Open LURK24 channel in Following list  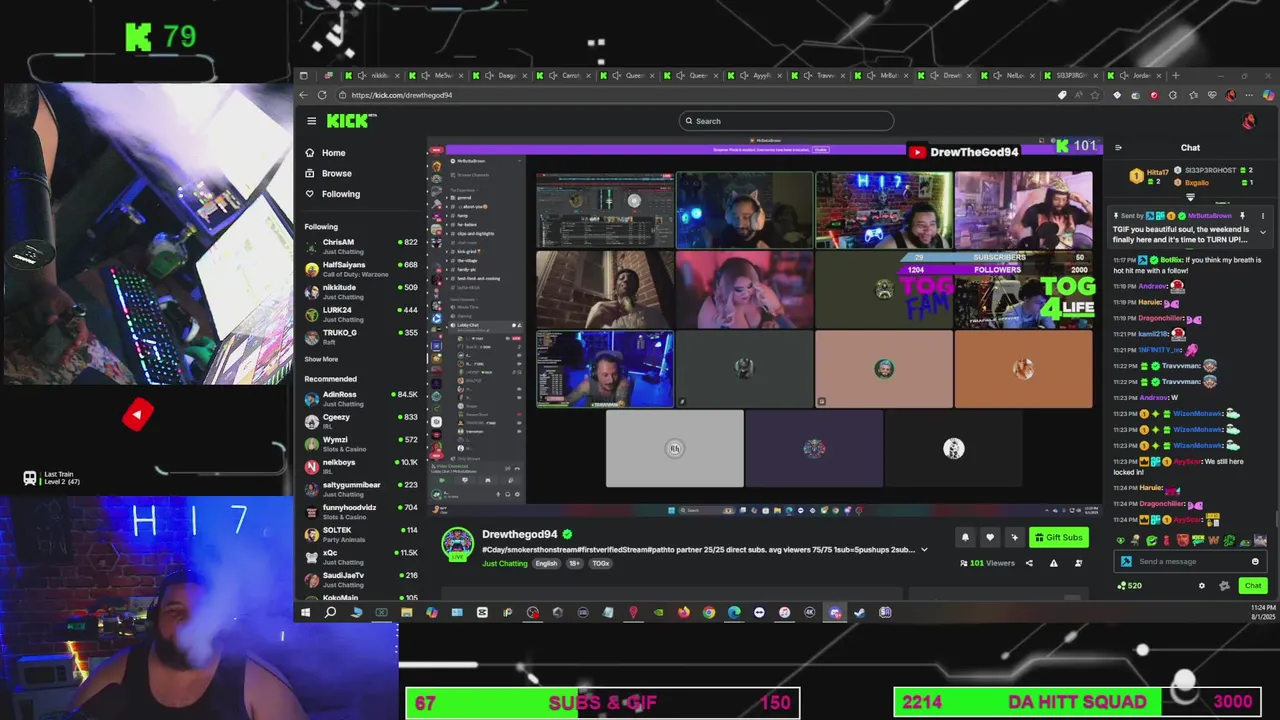click(361, 314)
